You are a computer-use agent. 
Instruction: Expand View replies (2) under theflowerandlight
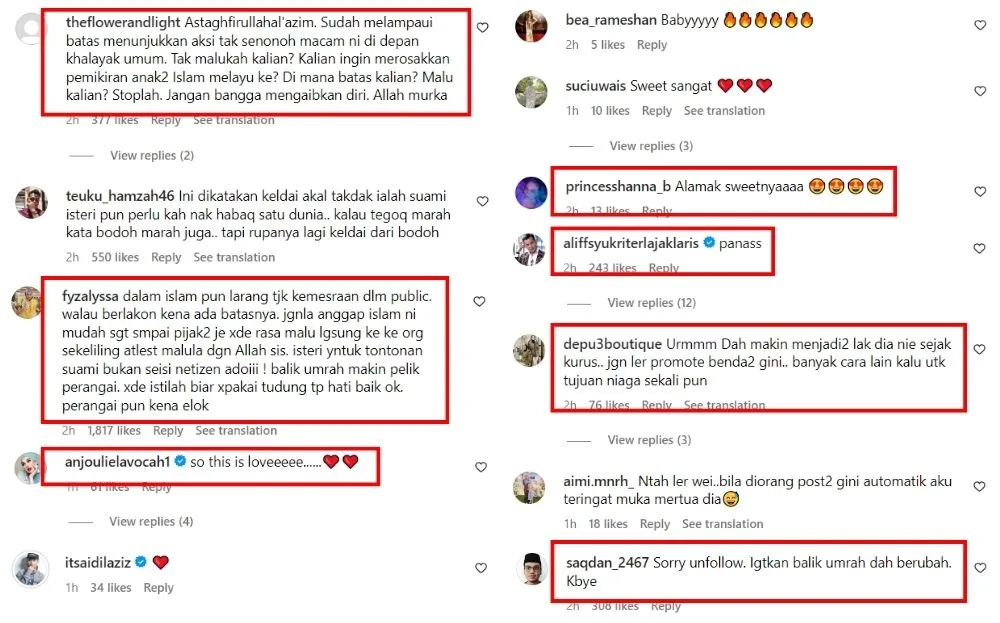(152, 156)
